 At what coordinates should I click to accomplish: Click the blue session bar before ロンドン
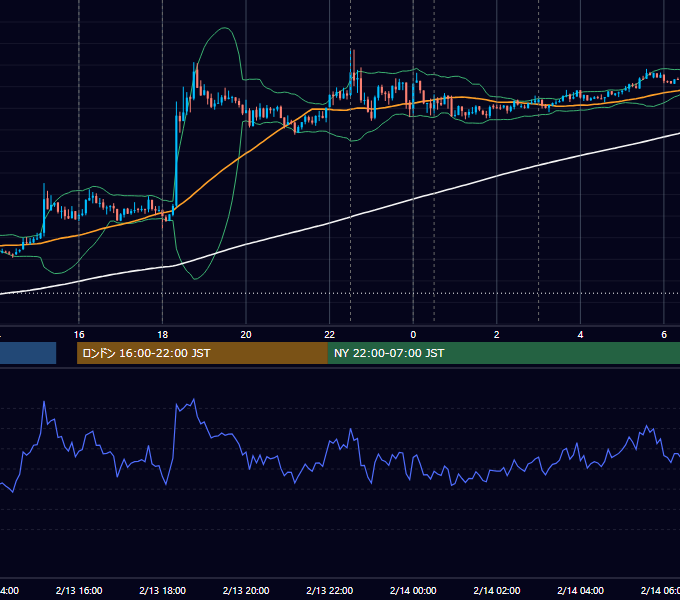click(x=28, y=353)
